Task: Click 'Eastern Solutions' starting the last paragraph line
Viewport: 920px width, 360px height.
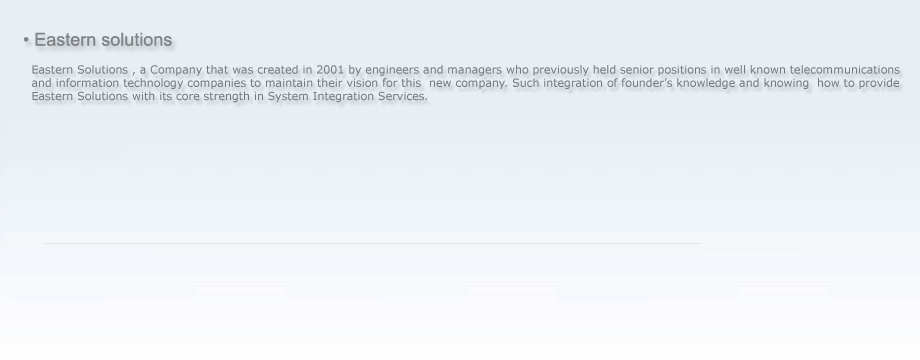Action: (x=79, y=96)
